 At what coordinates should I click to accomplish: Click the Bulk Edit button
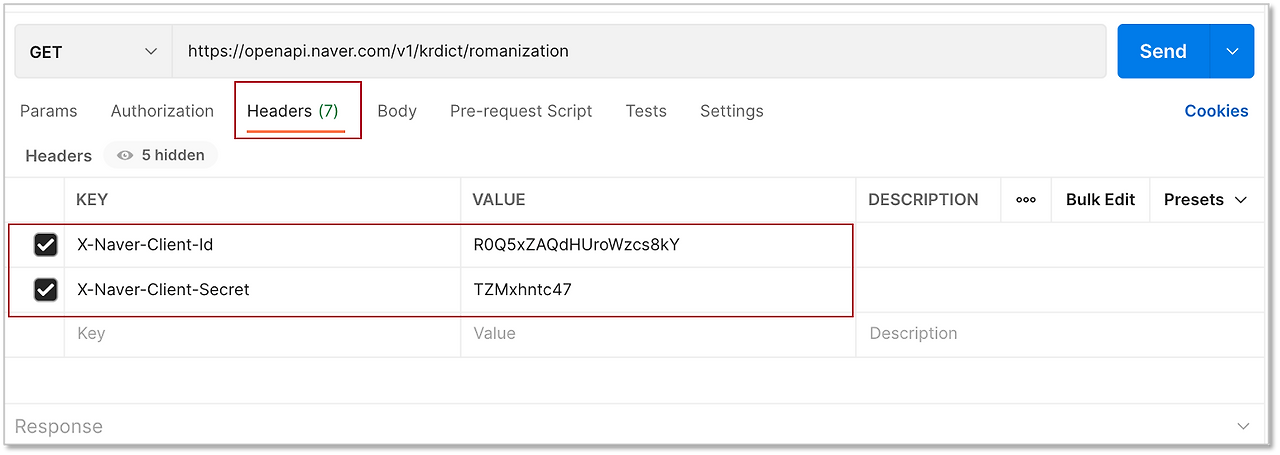1100,199
